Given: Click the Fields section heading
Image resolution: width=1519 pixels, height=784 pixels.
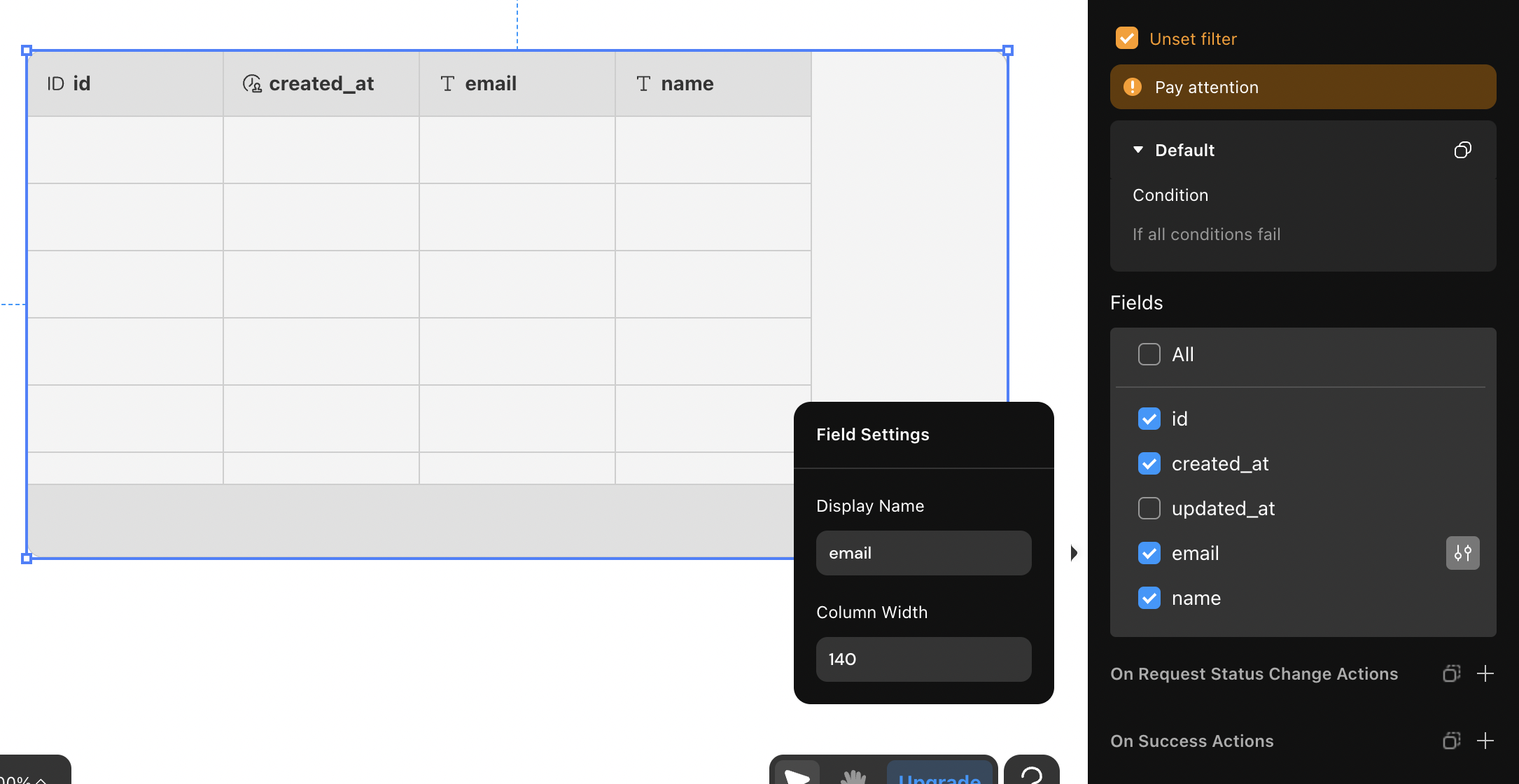Looking at the screenshot, I should (x=1136, y=302).
